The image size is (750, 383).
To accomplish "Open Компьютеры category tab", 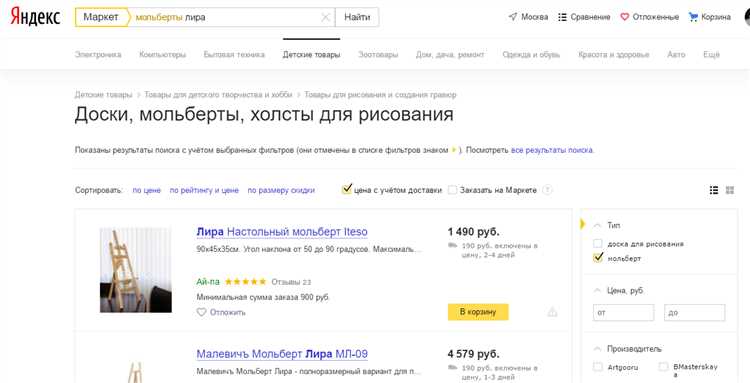I will click(163, 55).
